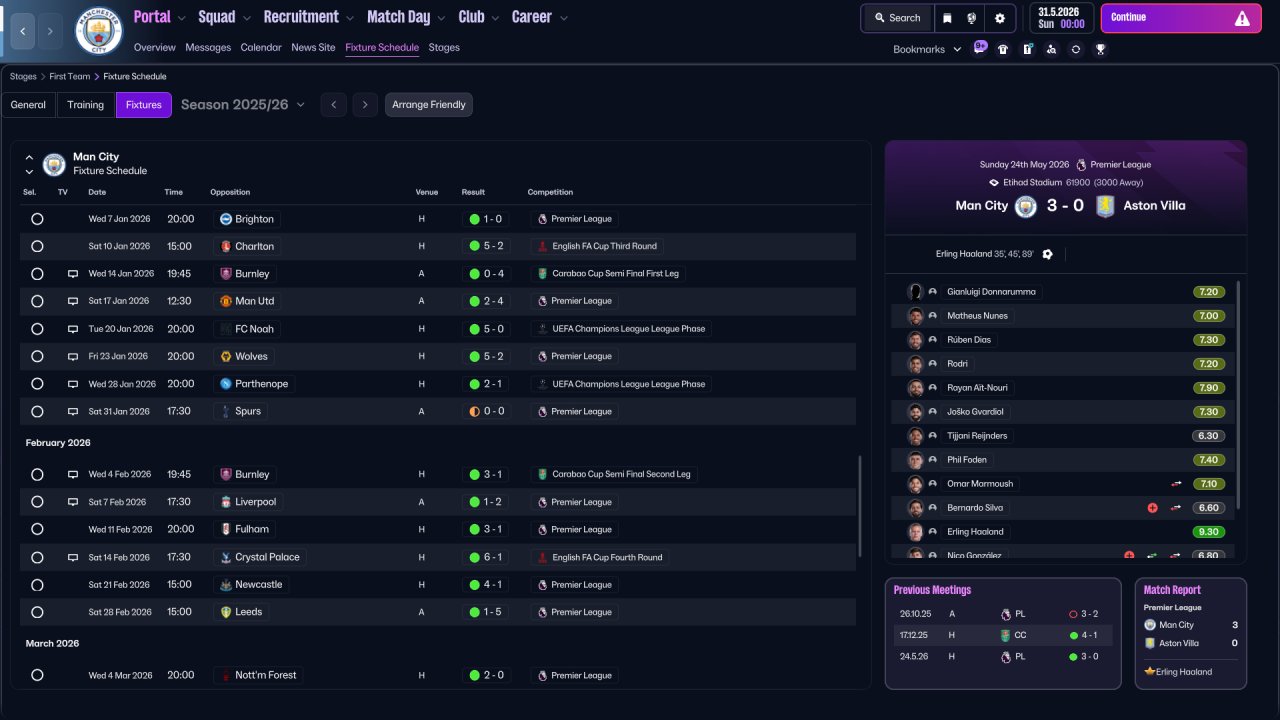Click the fixture list vertical scrollbar

pyautogui.click(x=860, y=506)
